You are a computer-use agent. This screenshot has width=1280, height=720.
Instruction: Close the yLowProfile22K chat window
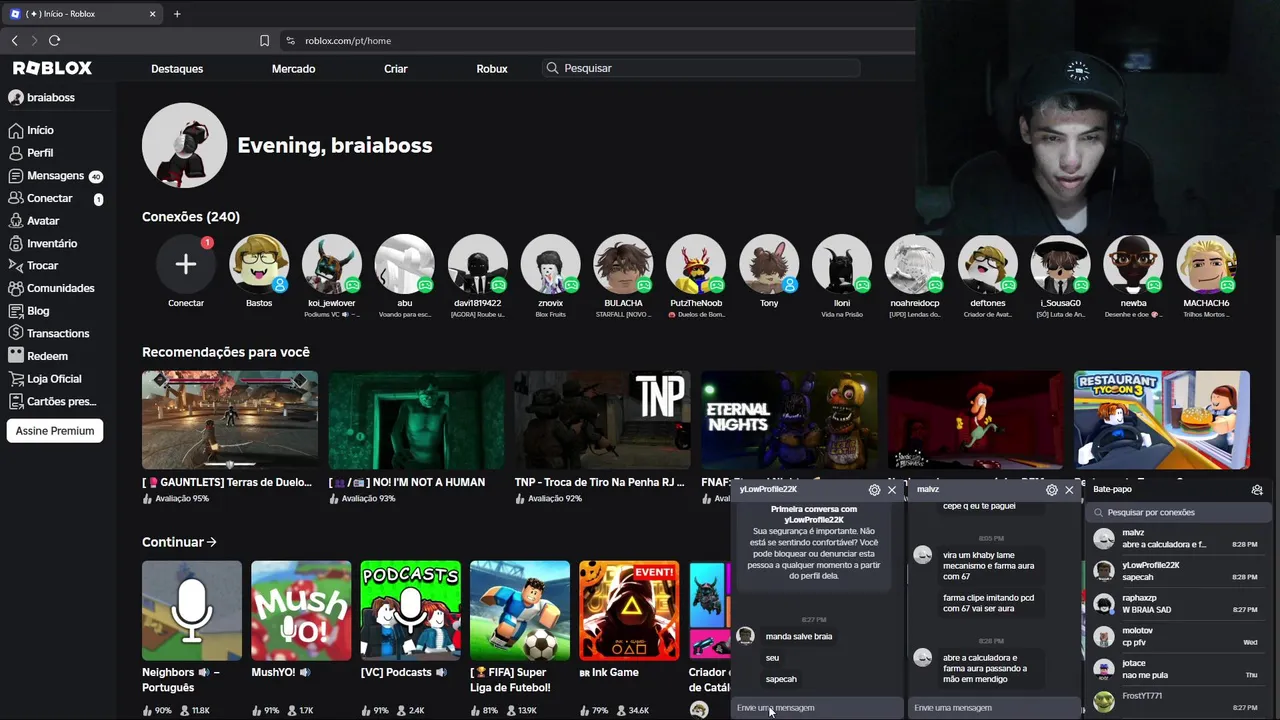click(892, 490)
